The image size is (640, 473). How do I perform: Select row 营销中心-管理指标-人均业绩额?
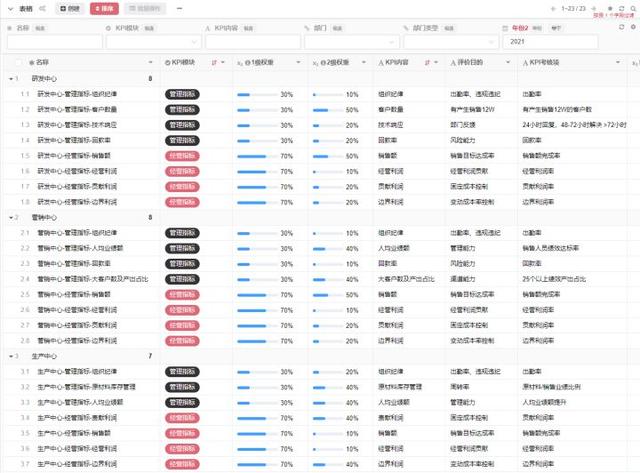pyautogui.click(x=80, y=248)
